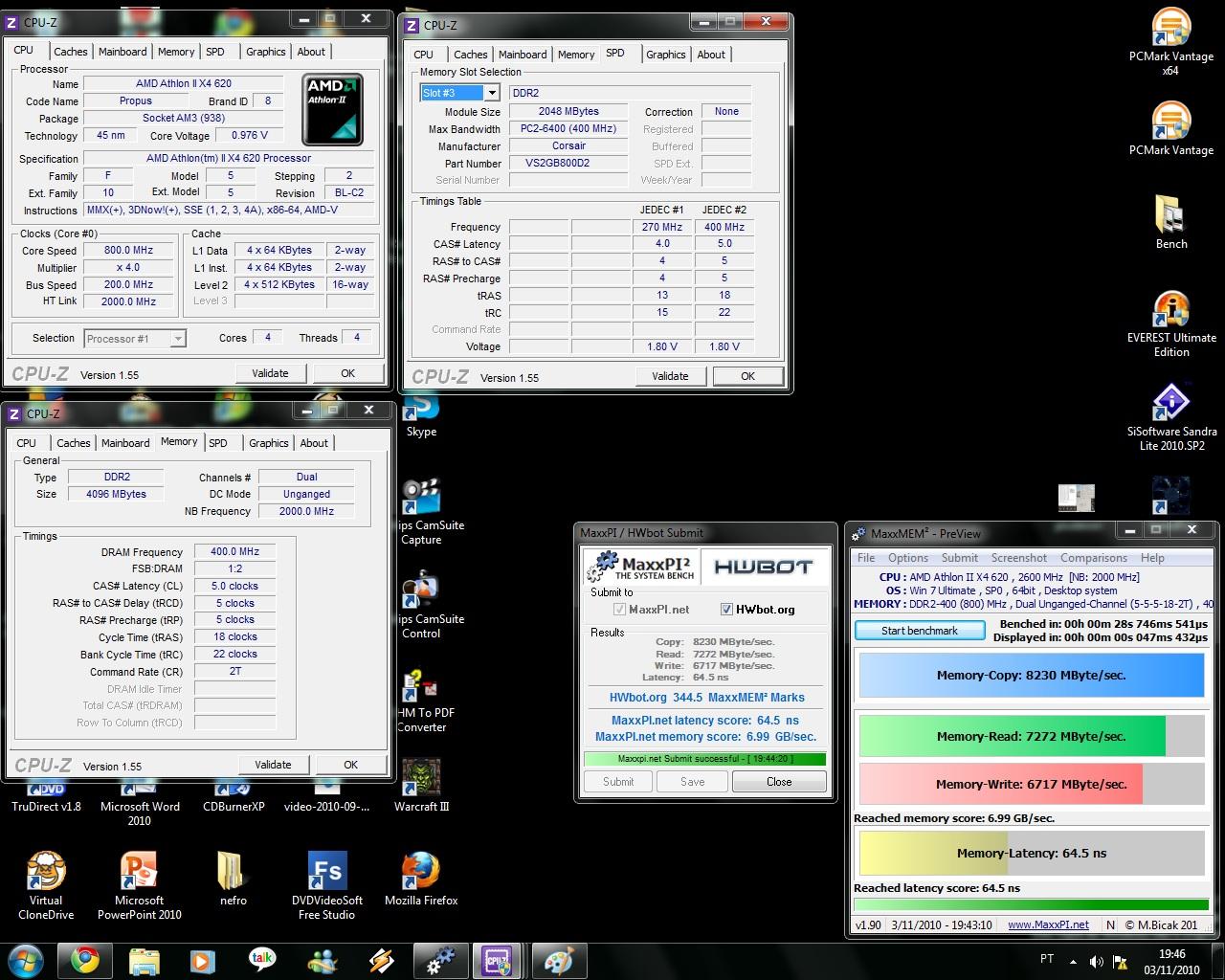This screenshot has width=1225, height=980.
Task: Open Winamp from the taskbar
Action: [381, 960]
